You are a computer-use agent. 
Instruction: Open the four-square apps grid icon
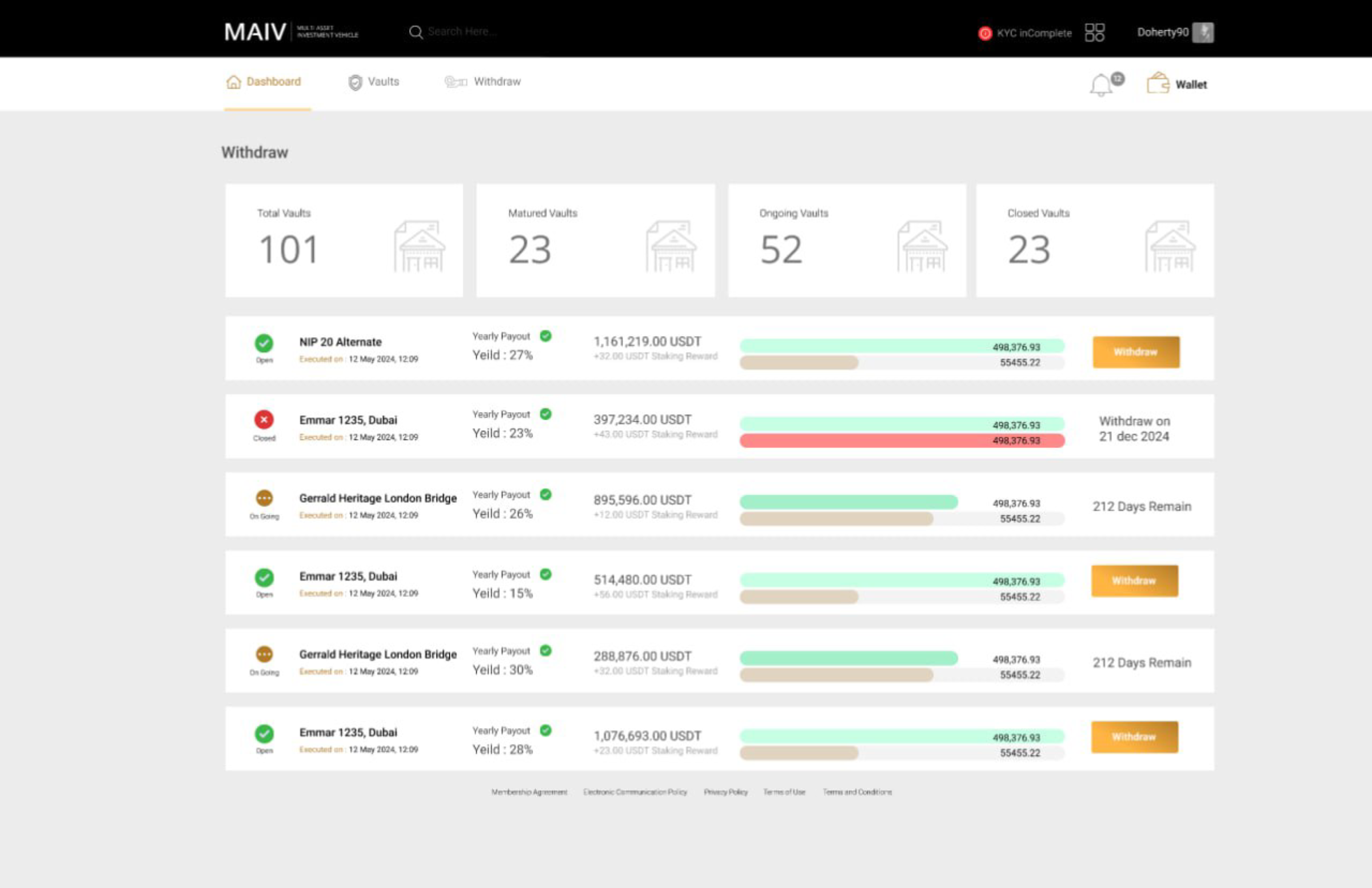pyautogui.click(x=1094, y=32)
